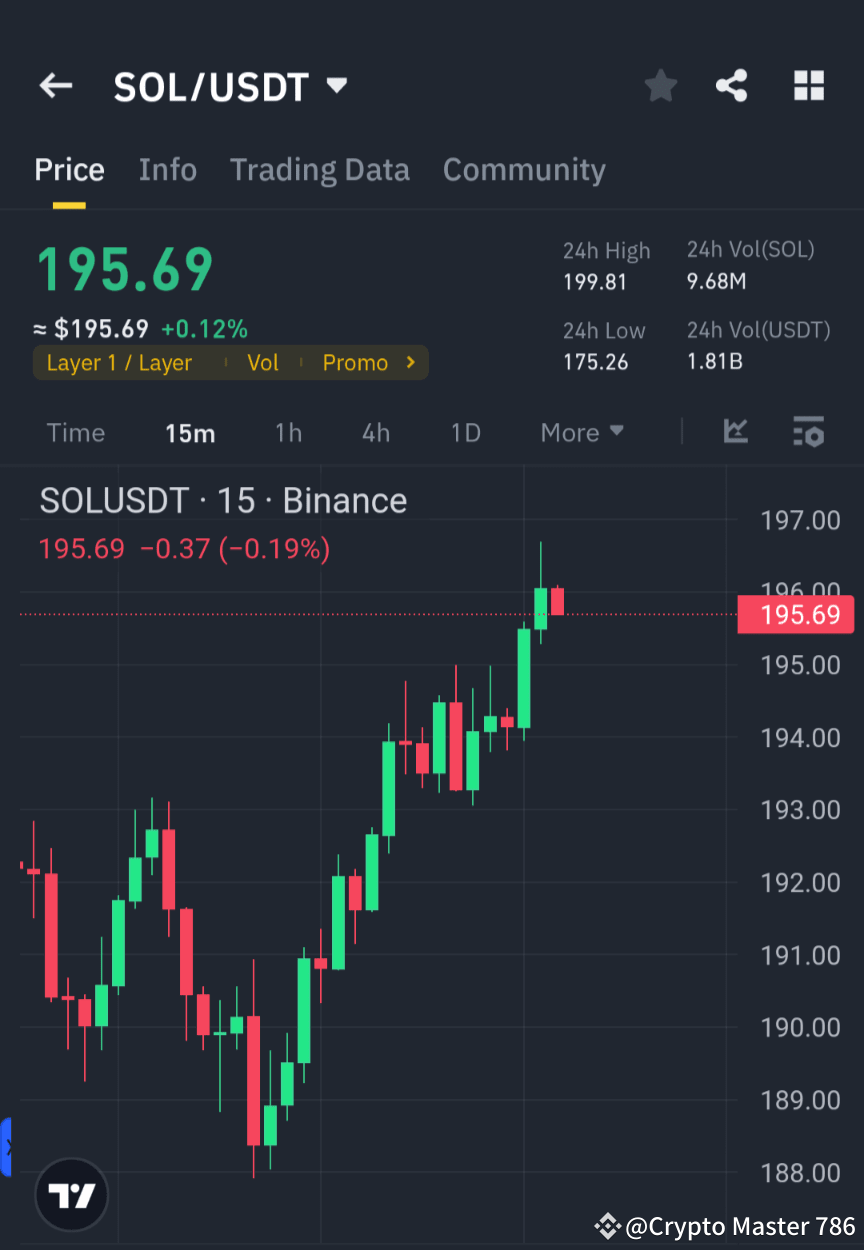
Task: Click the back arrow icon
Action: tap(55, 86)
